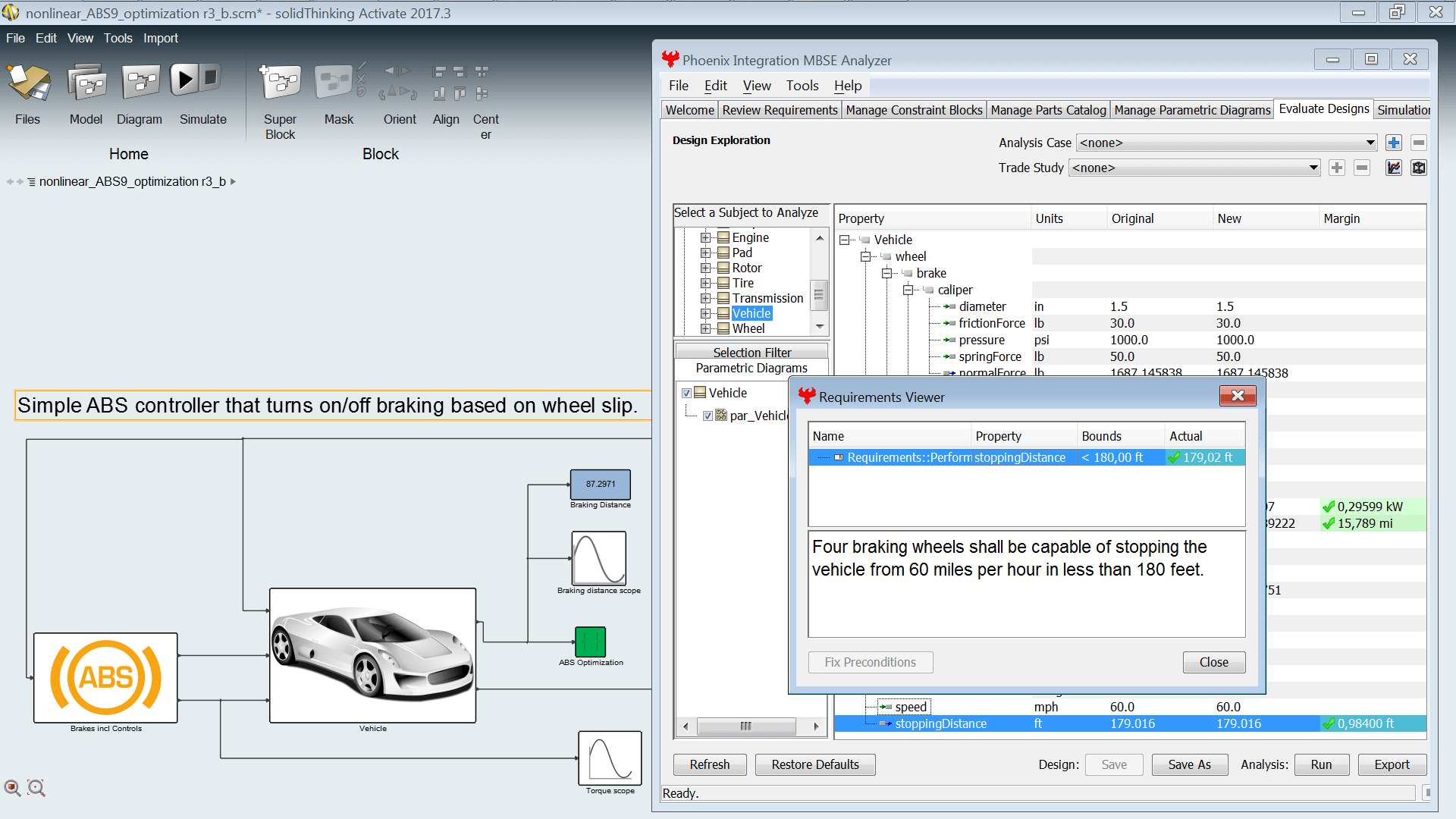This screenshot has height=819, width=1456.
Task: Click the Selection Filter header
Action: [x=752, y=353]
